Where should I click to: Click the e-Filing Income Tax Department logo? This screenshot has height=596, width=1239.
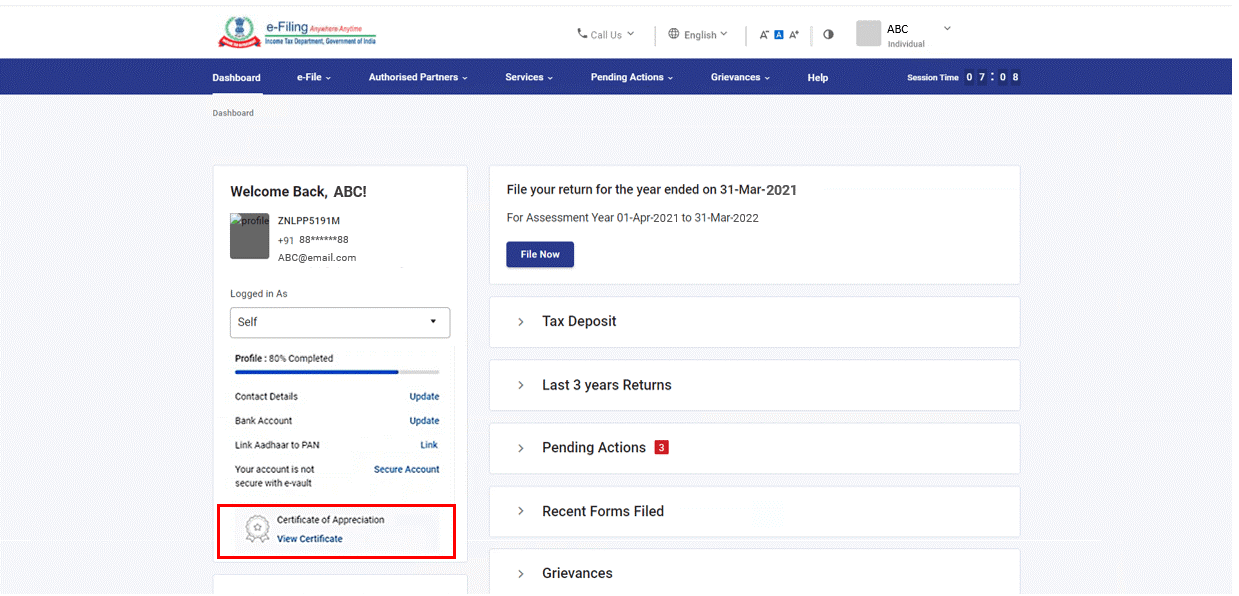tap(297, 33)
